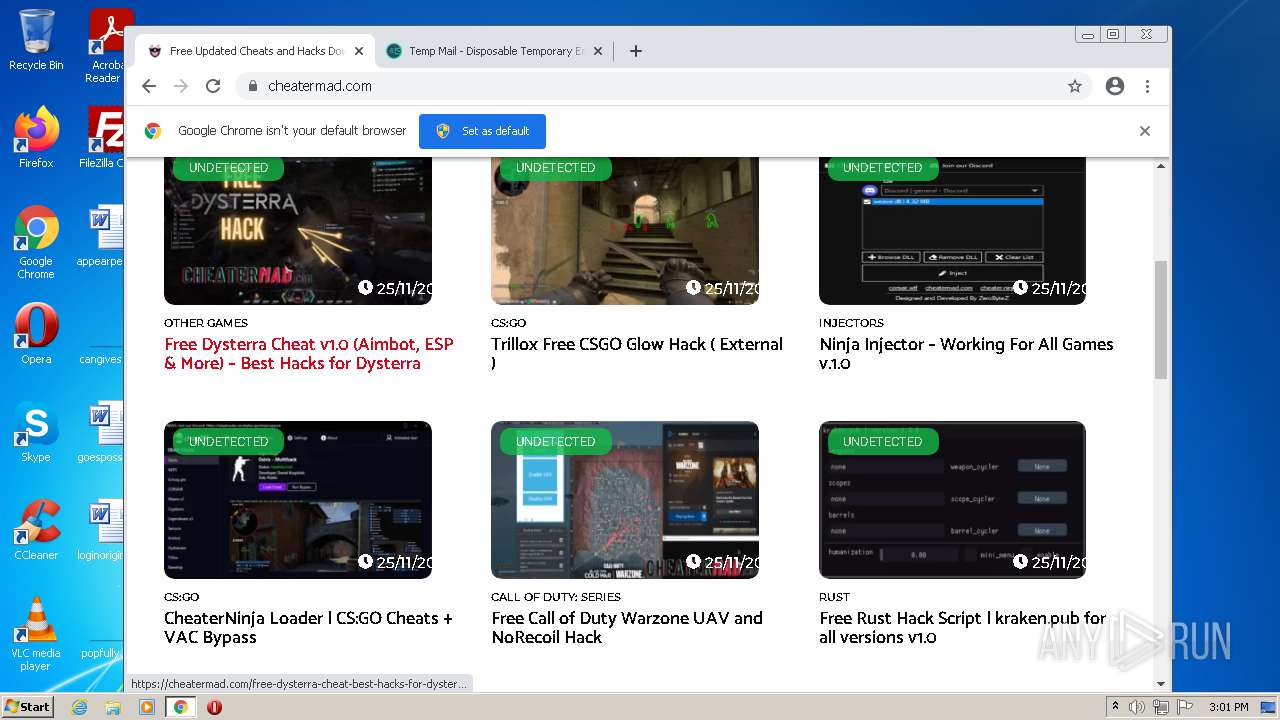
Task: Click the scrollbar down arrow
Action: [x=1160, y=684]
